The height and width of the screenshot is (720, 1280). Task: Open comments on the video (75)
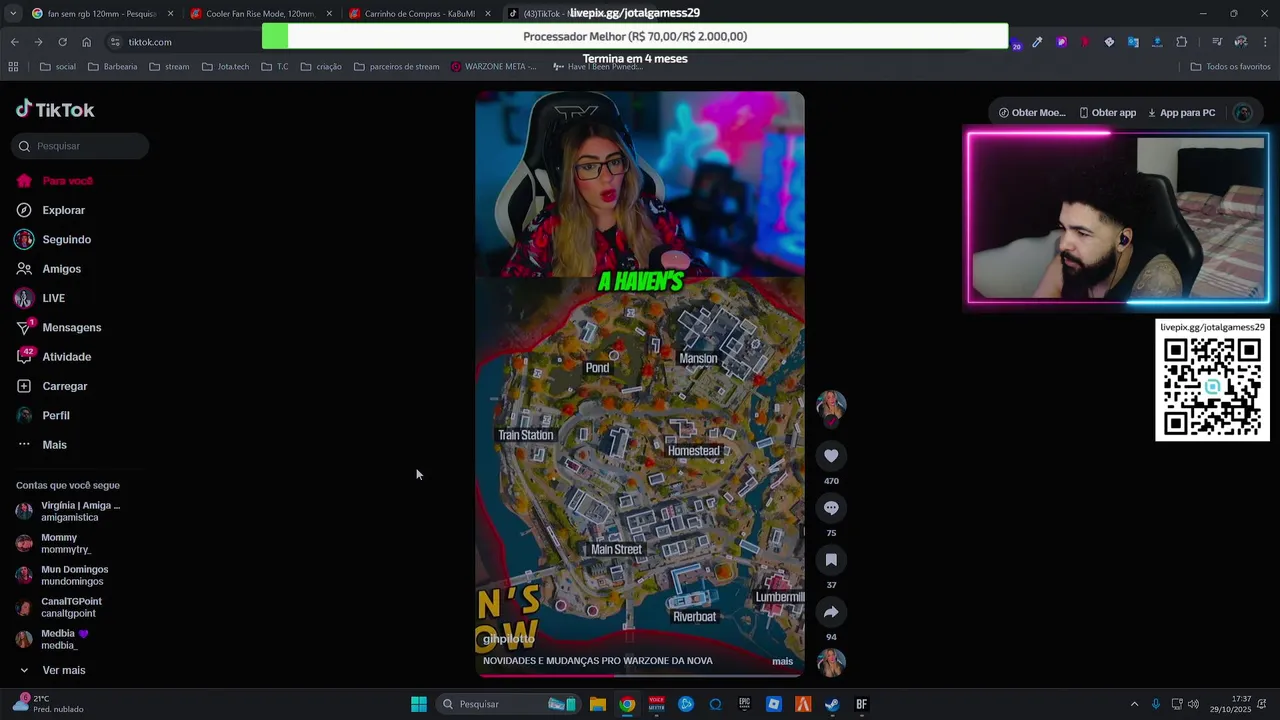coord(831,508)
